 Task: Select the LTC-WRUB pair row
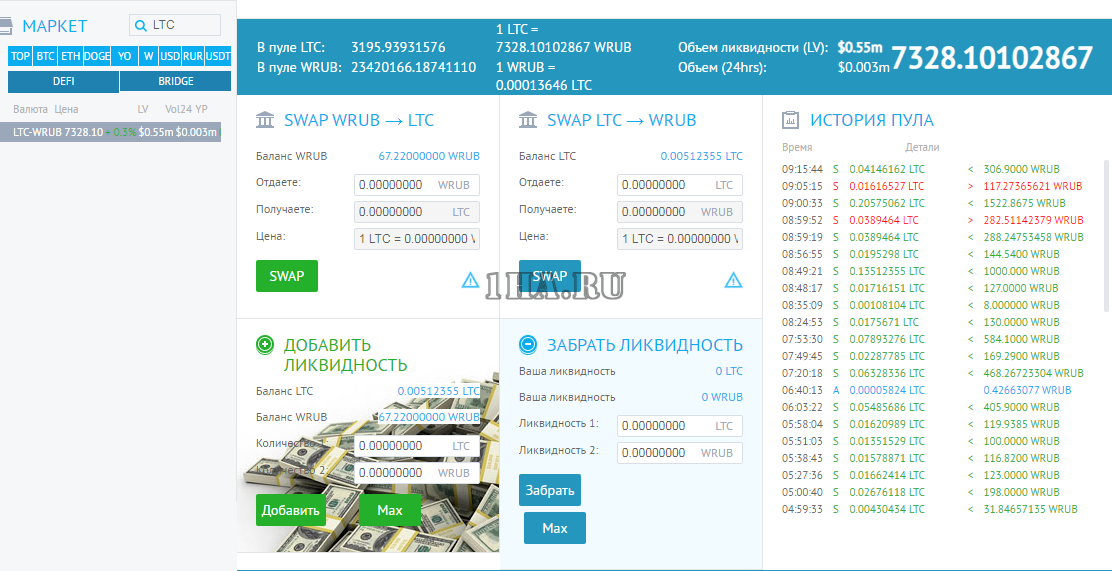[x=116, y=132]
